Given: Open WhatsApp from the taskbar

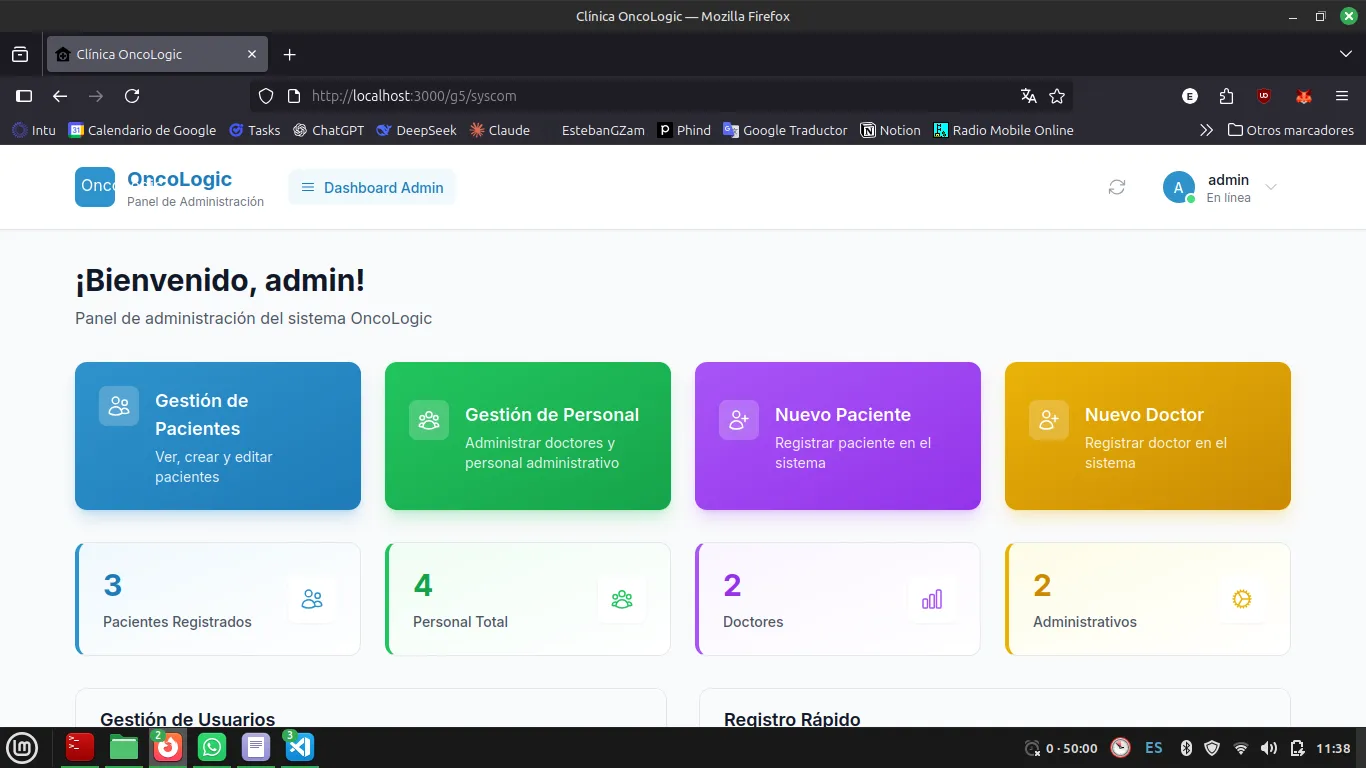Looking at the screenshot, I should 212,747.
